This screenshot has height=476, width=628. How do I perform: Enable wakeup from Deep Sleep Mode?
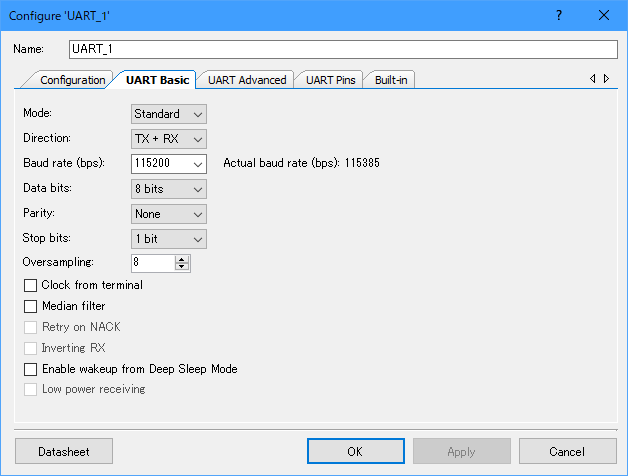click(x=31, y=369)
